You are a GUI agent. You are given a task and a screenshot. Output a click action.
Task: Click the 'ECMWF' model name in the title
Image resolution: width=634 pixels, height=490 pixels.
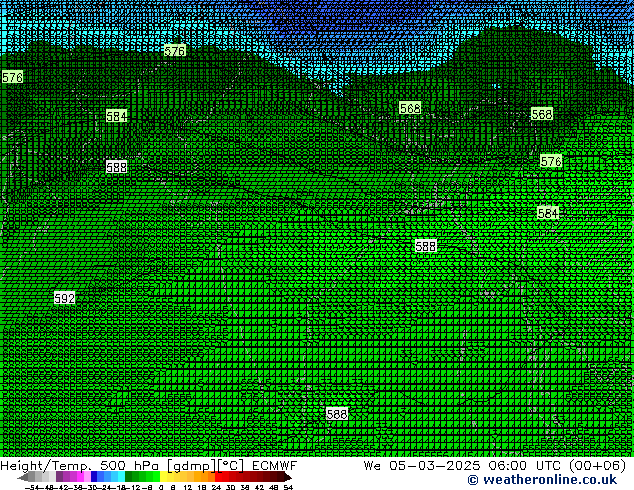pyautogui.click(x=275, y=466)
